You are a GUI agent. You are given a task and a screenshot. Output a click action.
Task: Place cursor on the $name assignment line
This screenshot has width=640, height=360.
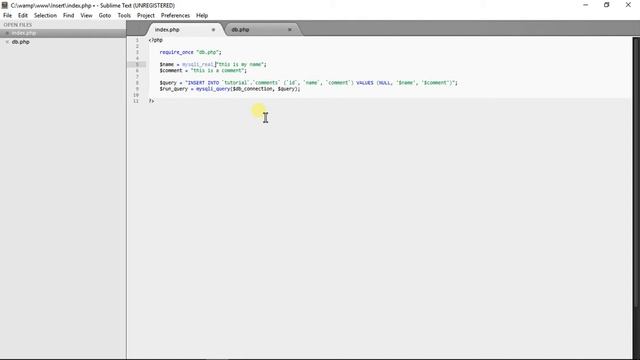point(213,64)
